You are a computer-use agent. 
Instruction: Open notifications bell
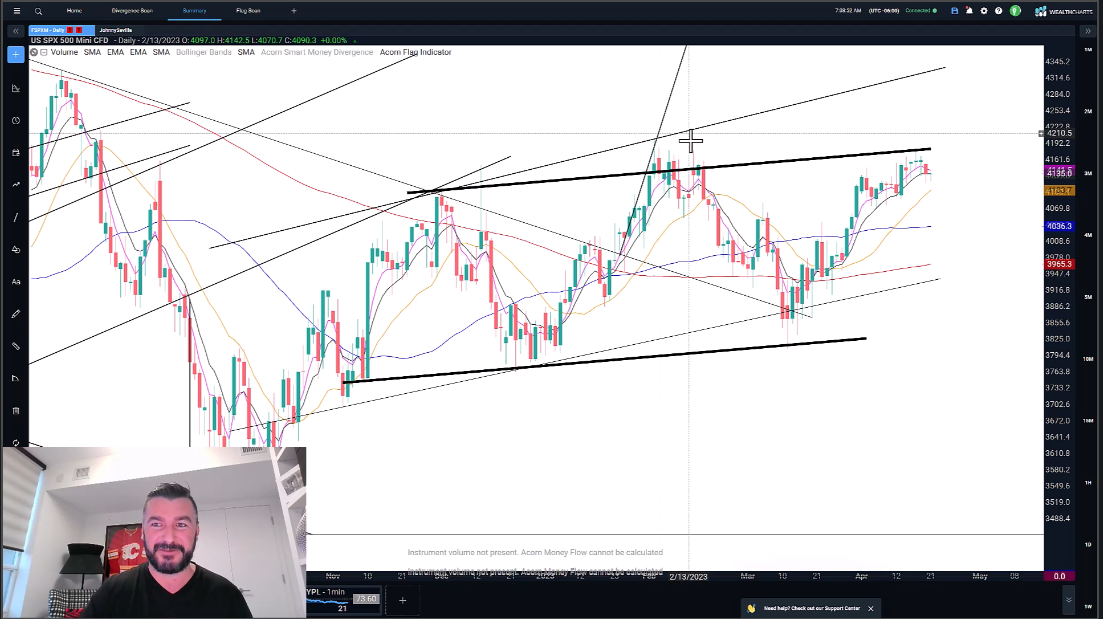[969, 11]
